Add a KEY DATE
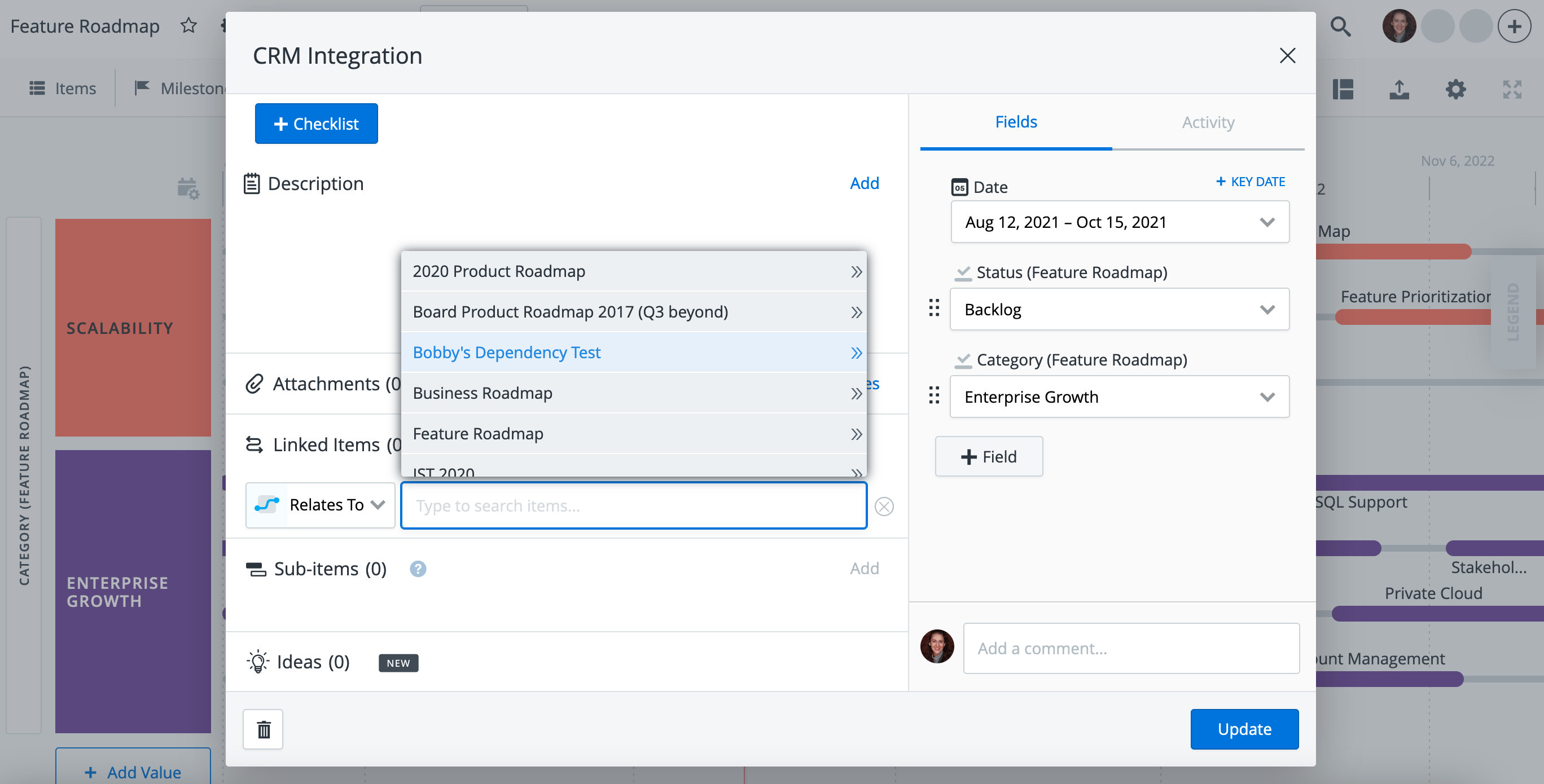This screenshot has width=1544, height=784. tap(1251, 182)
